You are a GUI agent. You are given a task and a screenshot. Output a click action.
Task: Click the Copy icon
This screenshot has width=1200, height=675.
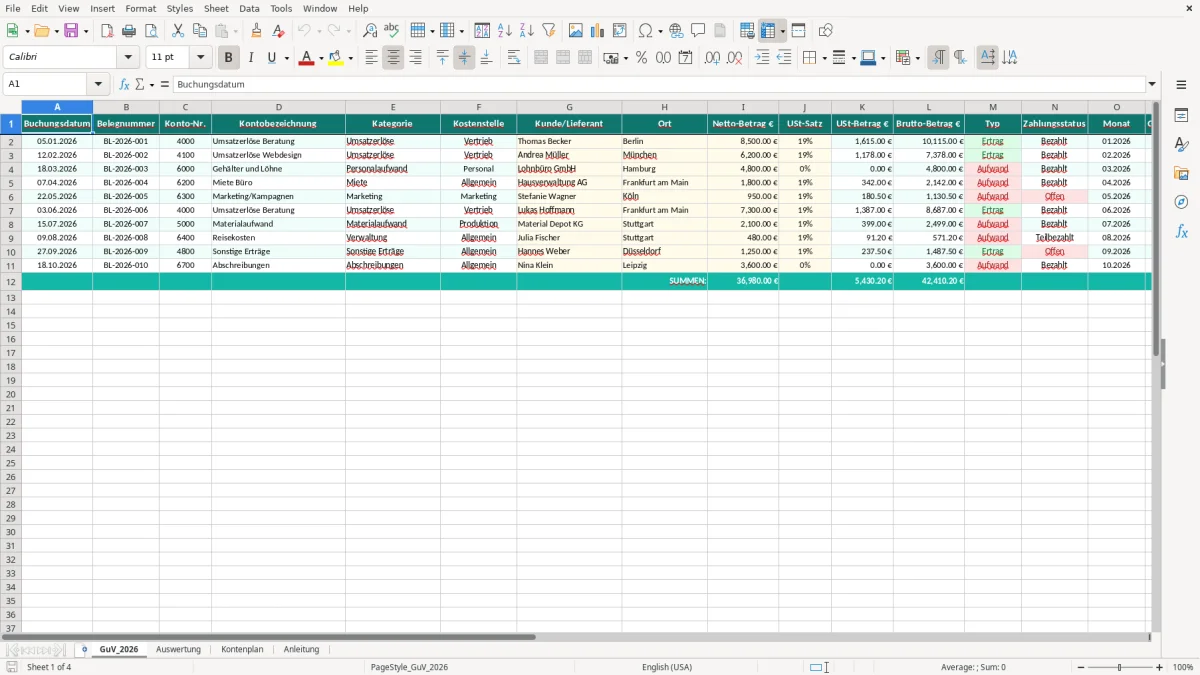point(200,31)
